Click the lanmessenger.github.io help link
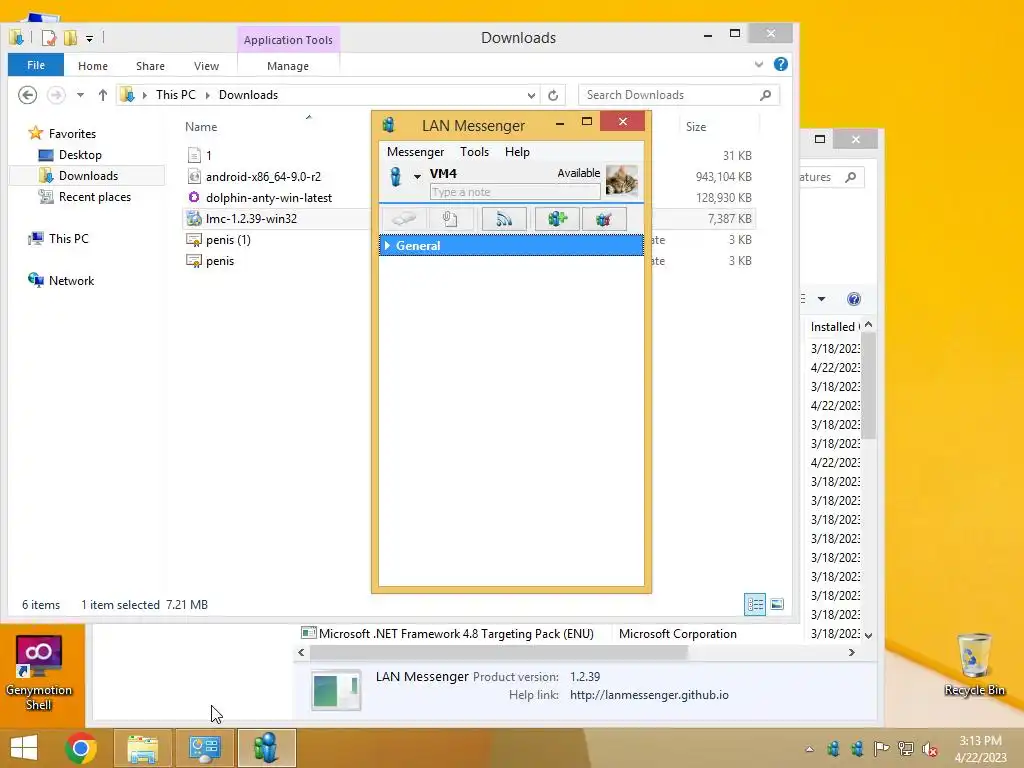This screenshot has height=768, width=1024. click(x=649, y=695)
